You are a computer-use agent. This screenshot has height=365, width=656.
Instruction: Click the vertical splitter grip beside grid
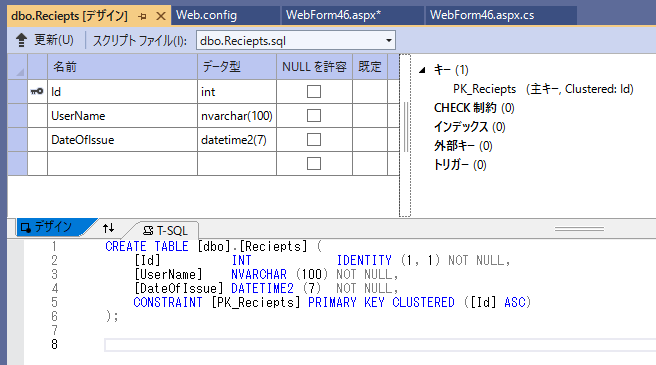[x=405, y=127]
